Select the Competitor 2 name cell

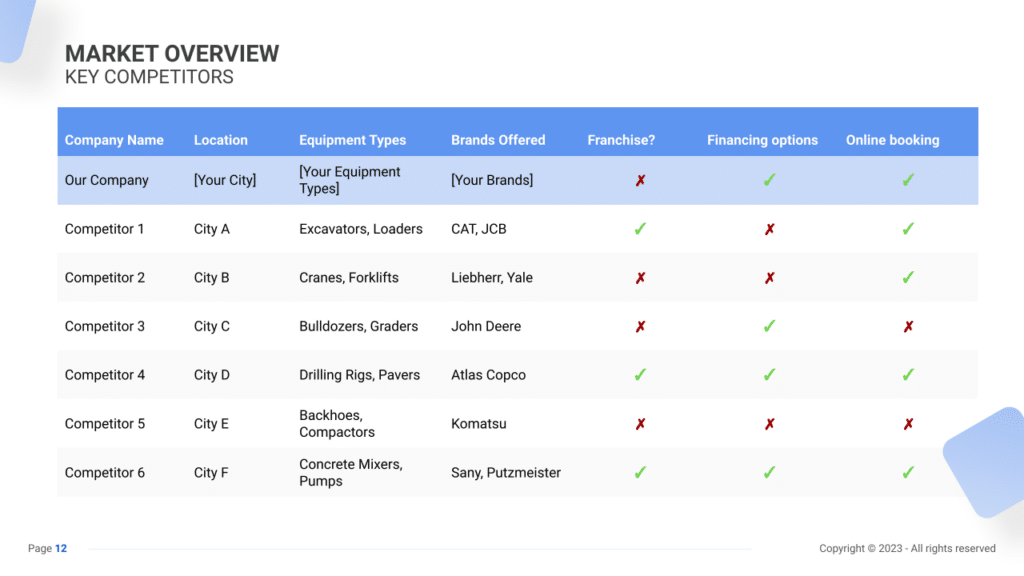(104, 278)
